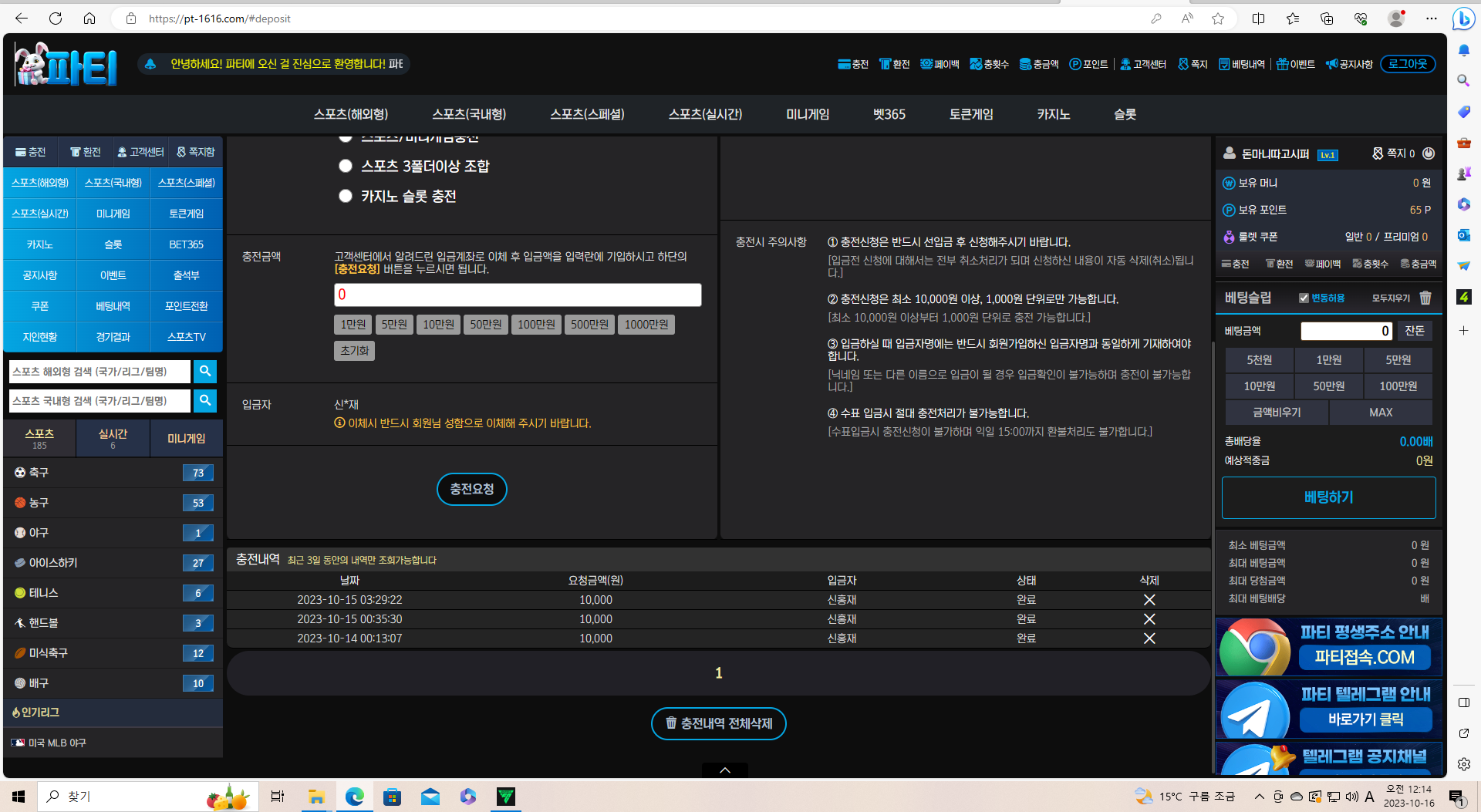Image resolution: width=1481 pixels, height=812 pixels.
Task: Click the 충전내역 전체삭제 button
Action: [x=718, y=723]
